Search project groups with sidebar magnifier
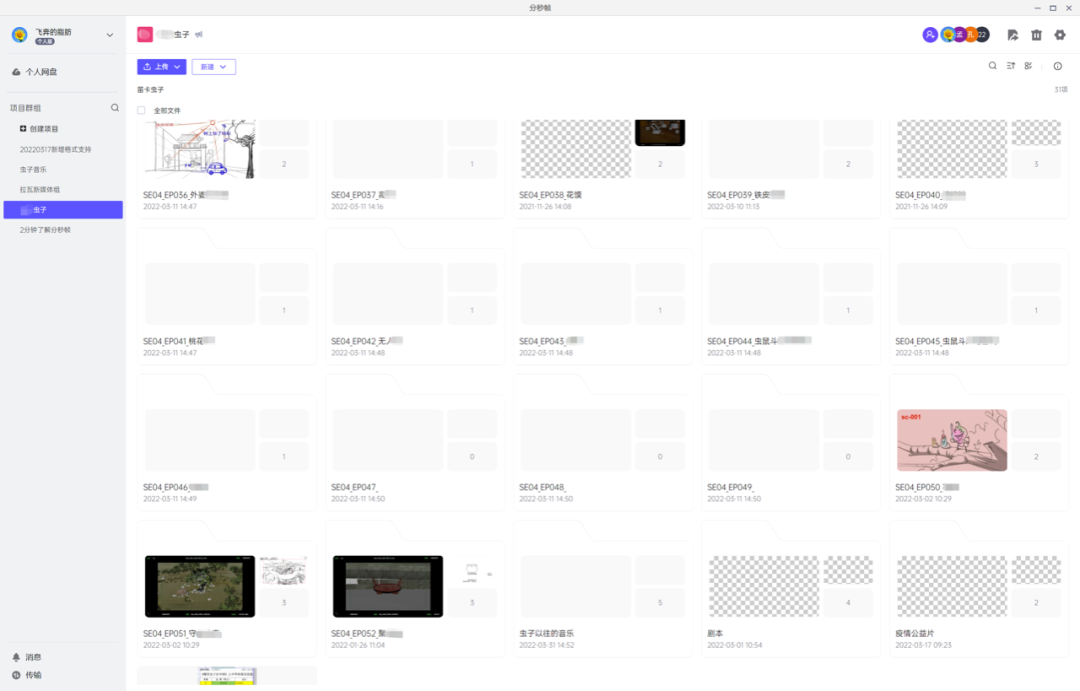1080x691 pixels. [x=115, y=107]
